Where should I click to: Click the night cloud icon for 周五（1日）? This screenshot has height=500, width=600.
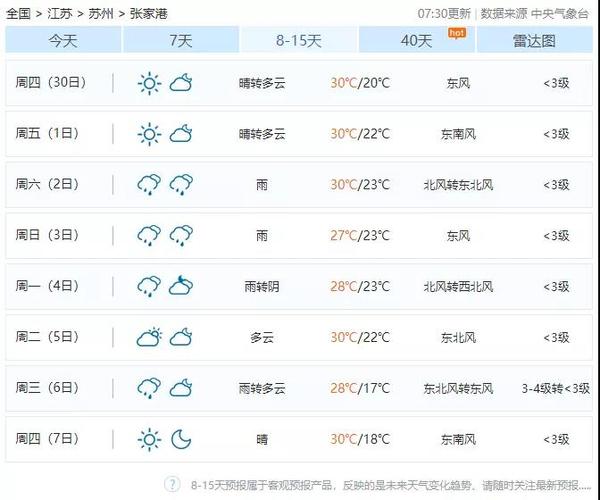point(181,133)
